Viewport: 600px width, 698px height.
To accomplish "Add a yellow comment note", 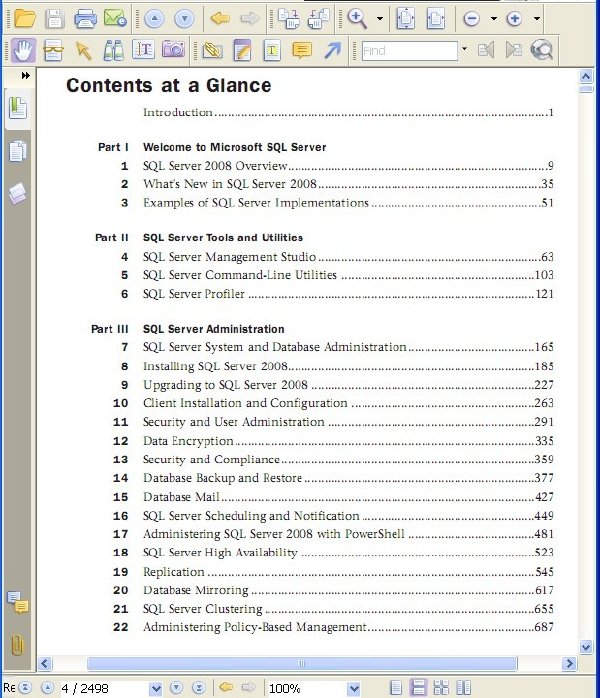I will point(302,50).
